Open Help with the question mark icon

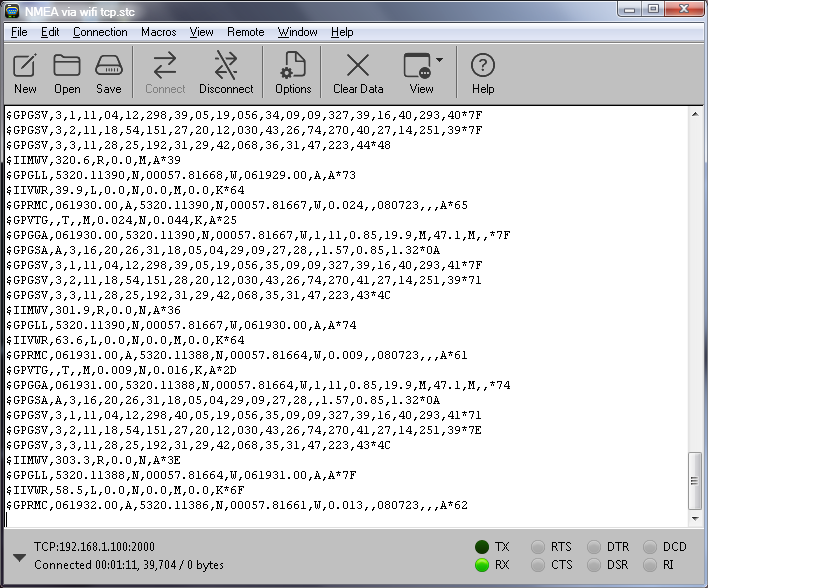[x=483, y=66]
